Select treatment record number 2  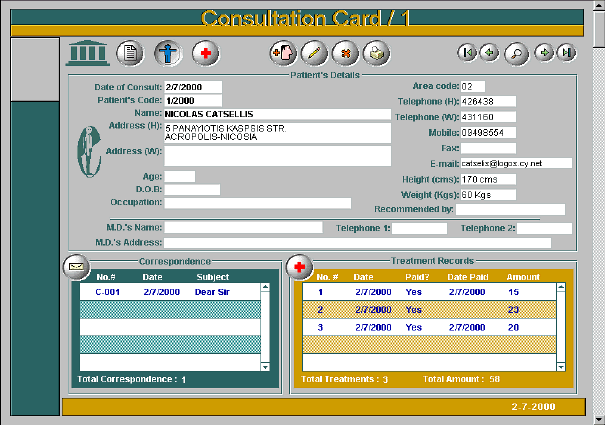click(429, 310)
